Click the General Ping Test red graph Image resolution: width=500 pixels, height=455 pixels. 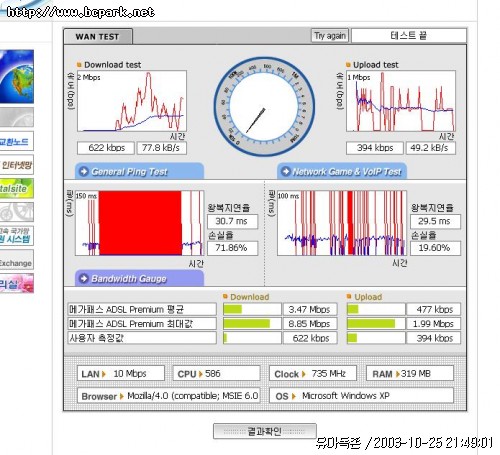click(x=139, y=223)
